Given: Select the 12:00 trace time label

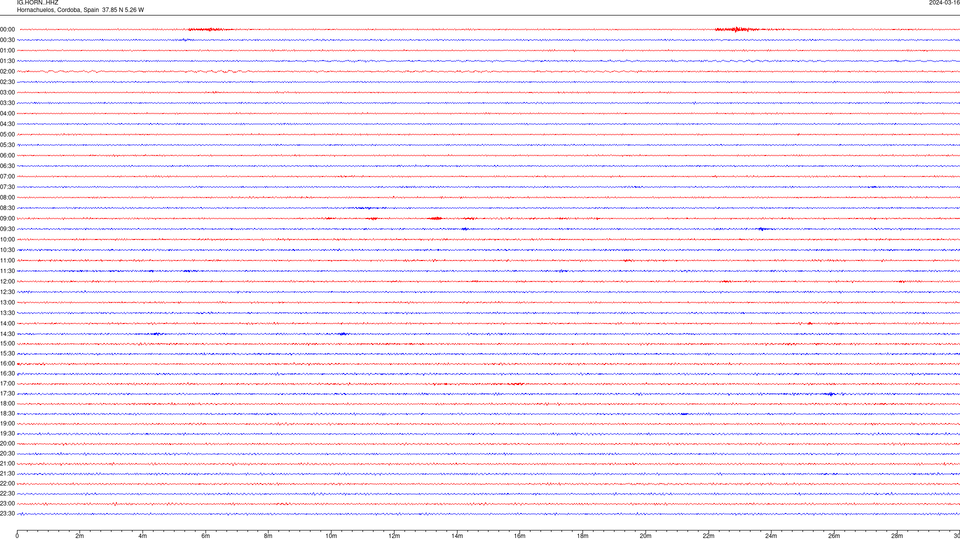Looking at the screenshot, I should (7, 282).
